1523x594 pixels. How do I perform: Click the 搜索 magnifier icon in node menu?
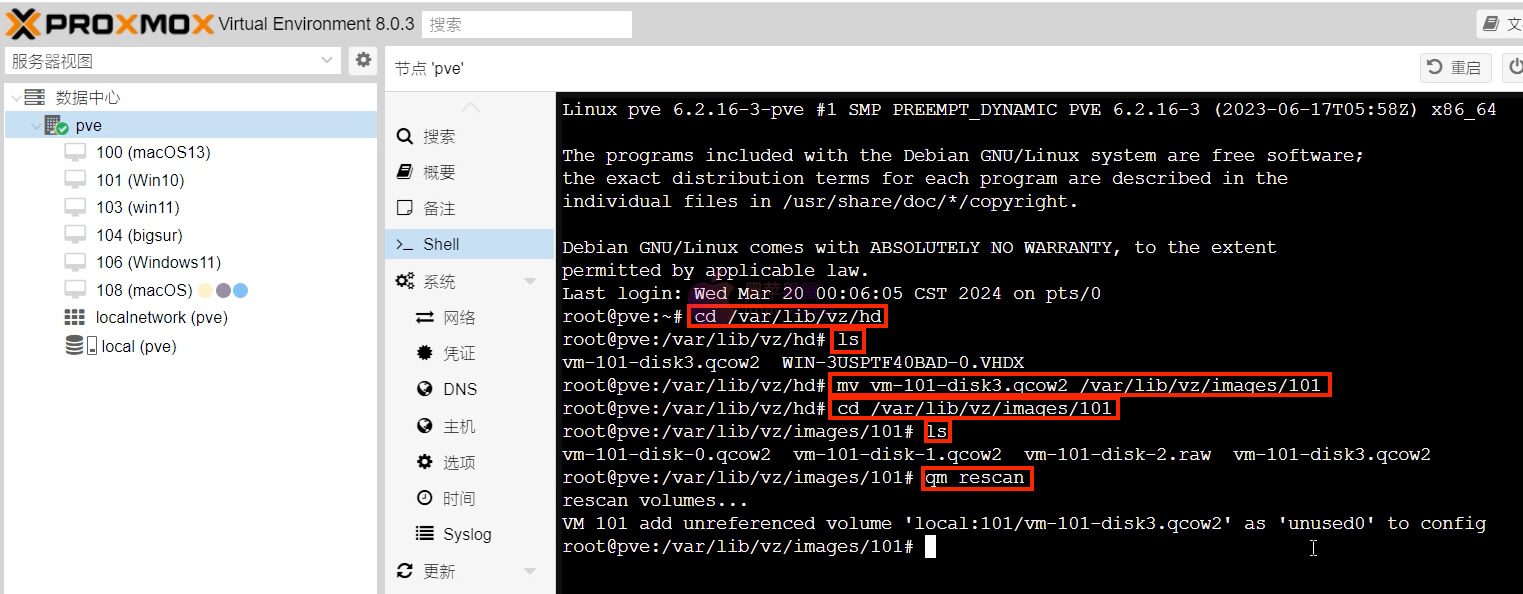tap(404, 135)
